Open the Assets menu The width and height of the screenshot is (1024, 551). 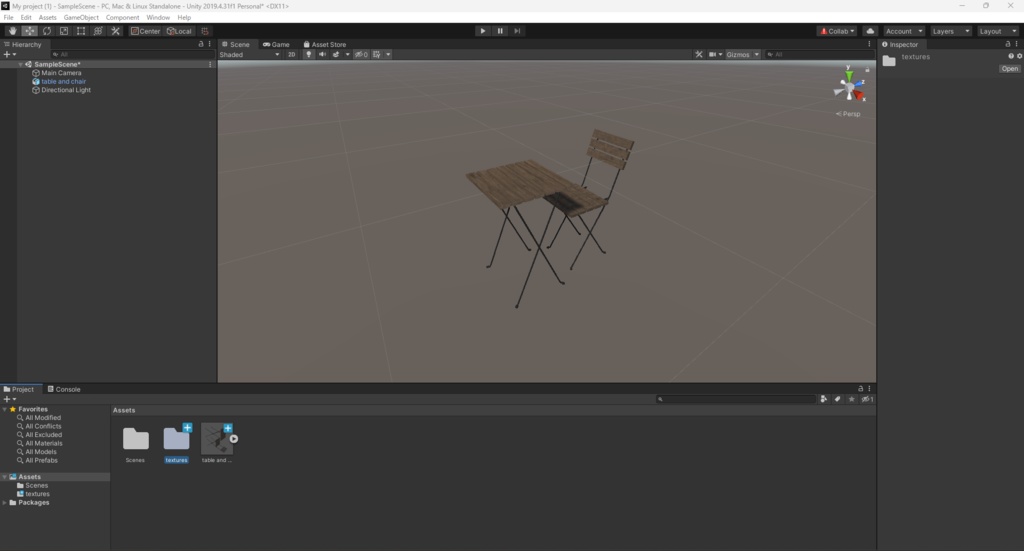click(48, 18)
